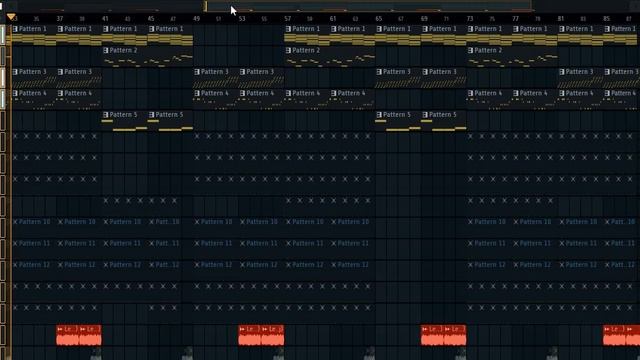Select the Pattern 4 clip at bar 77
Screen dimensions: 640x360
coord(535,99)
